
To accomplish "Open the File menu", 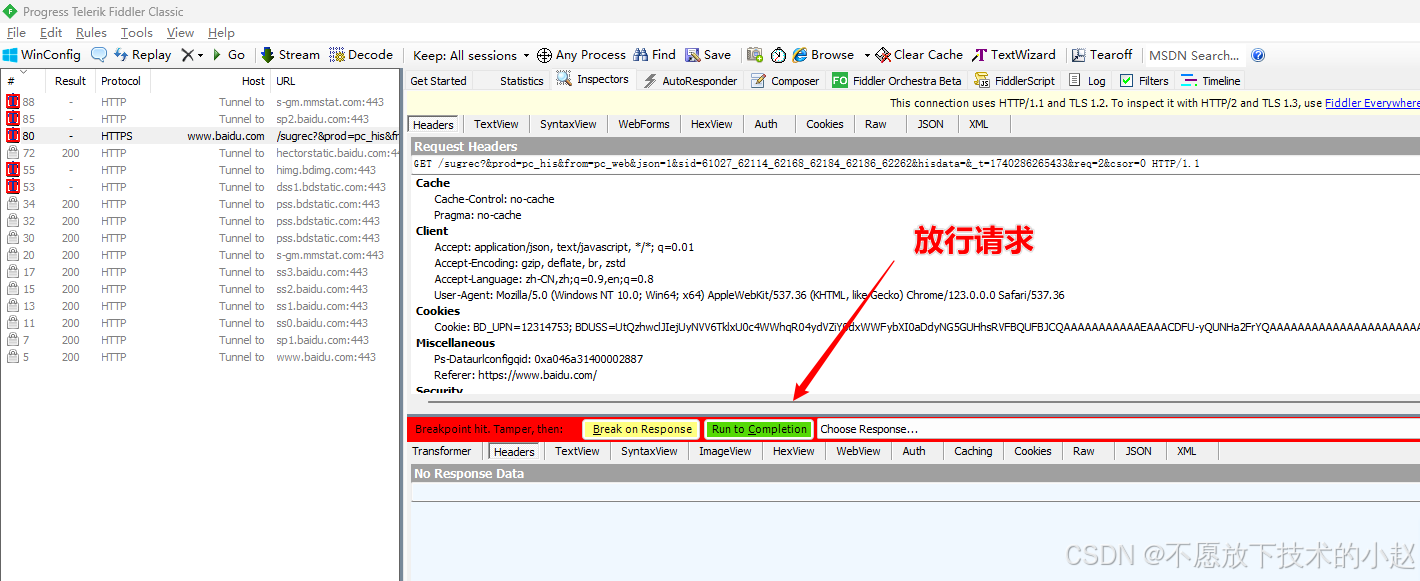I will coord(16,33).
